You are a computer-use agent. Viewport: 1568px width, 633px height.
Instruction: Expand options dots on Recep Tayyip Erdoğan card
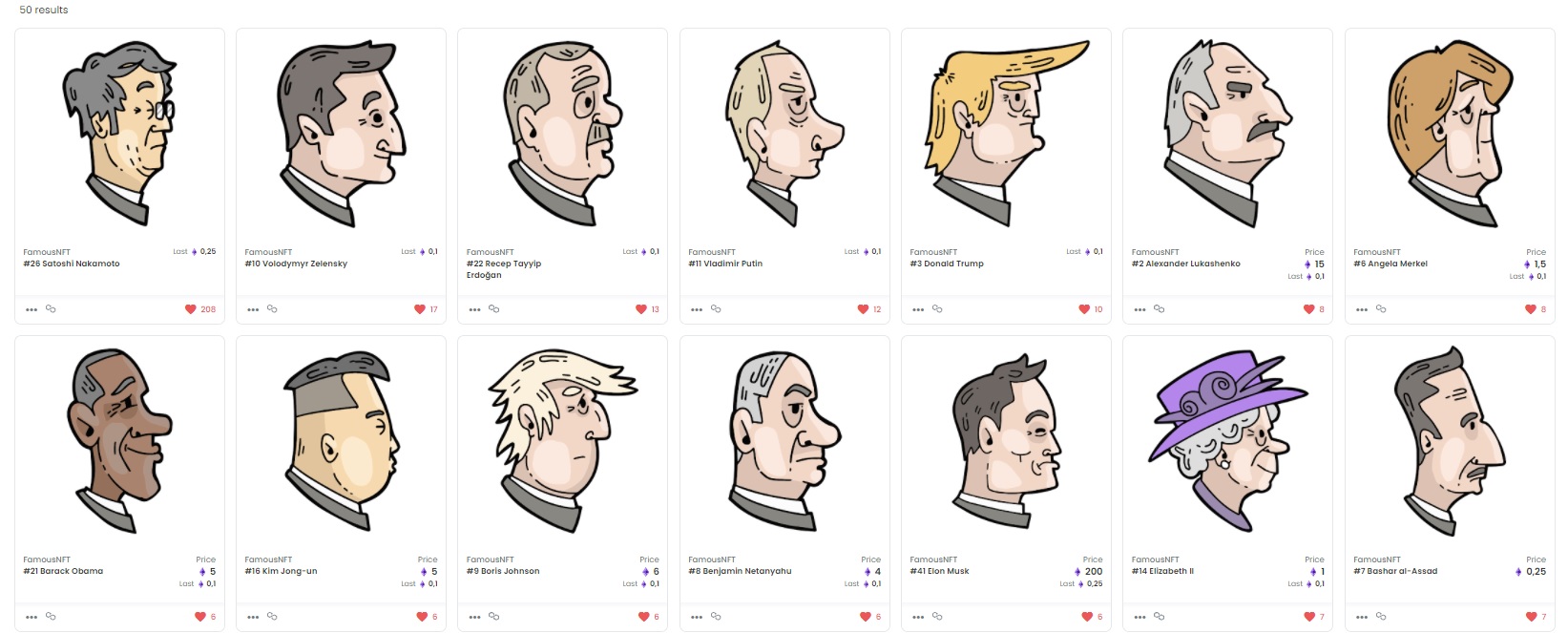(x=475, y=309)
